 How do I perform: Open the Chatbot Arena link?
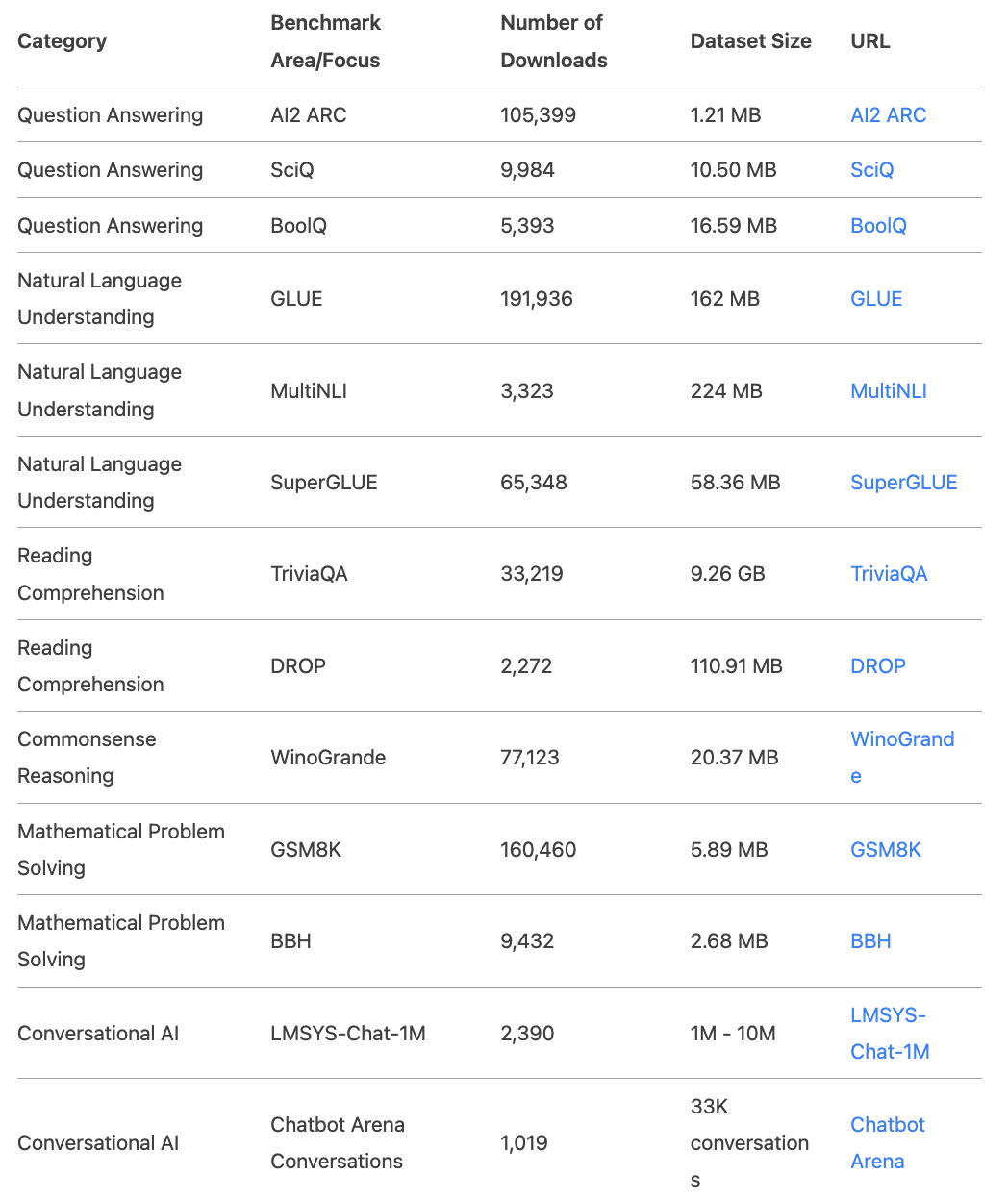(x=888, y=1143)
